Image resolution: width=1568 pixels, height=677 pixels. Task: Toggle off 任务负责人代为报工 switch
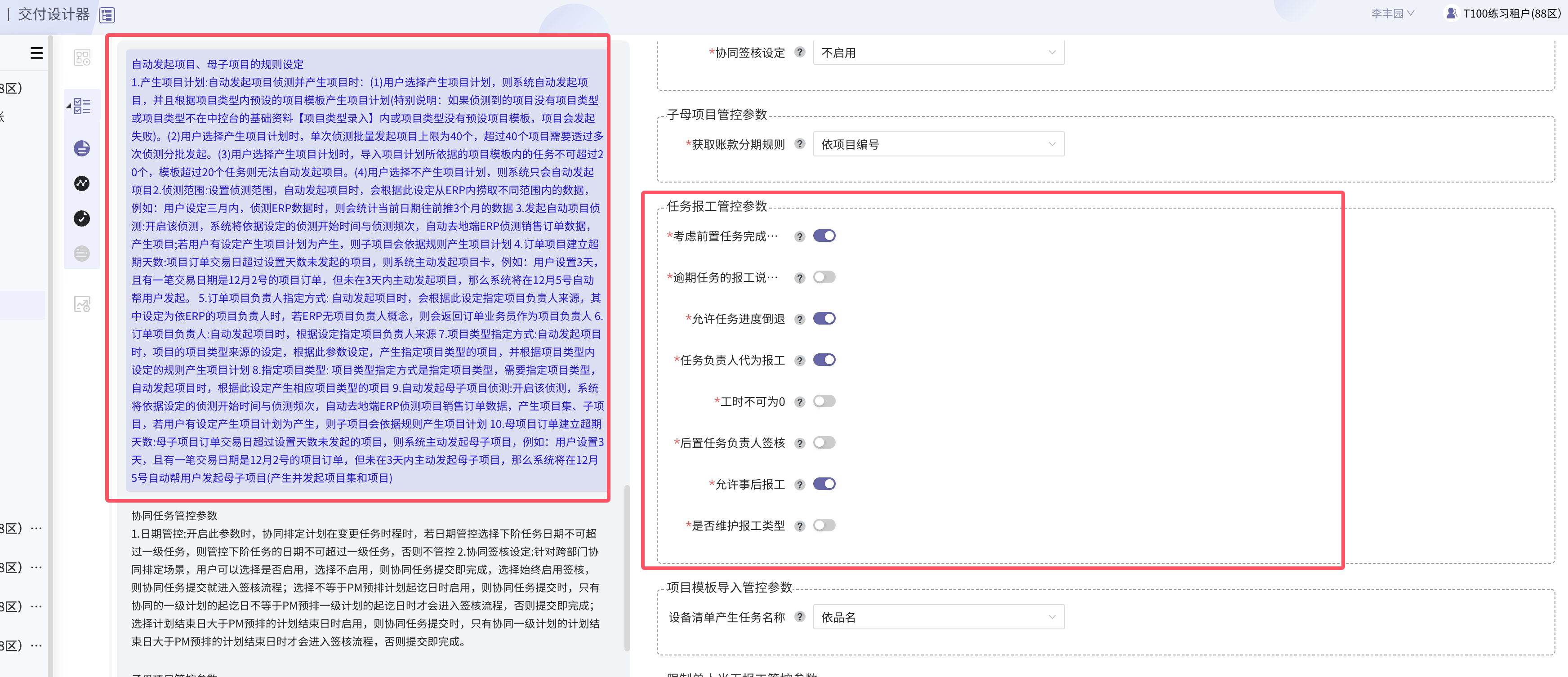pyautogui.click(x=824, y=360)
